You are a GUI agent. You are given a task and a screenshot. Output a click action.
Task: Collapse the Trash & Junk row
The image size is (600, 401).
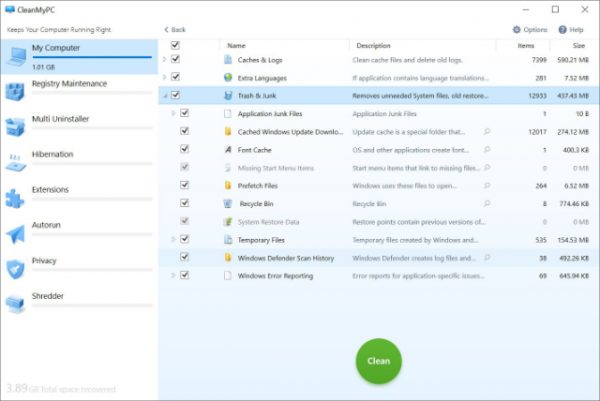click(165, 96)
